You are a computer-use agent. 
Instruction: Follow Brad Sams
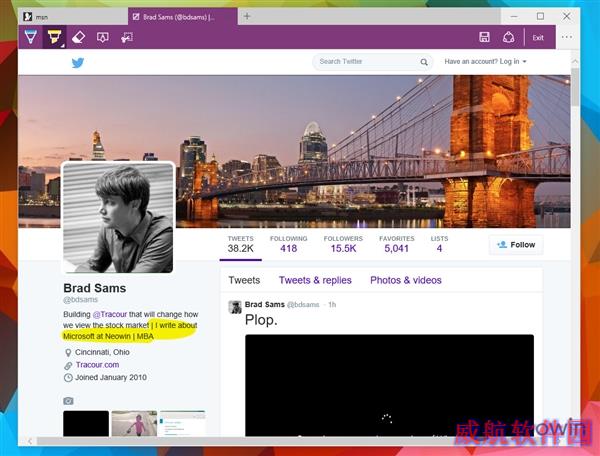[516, 245]
